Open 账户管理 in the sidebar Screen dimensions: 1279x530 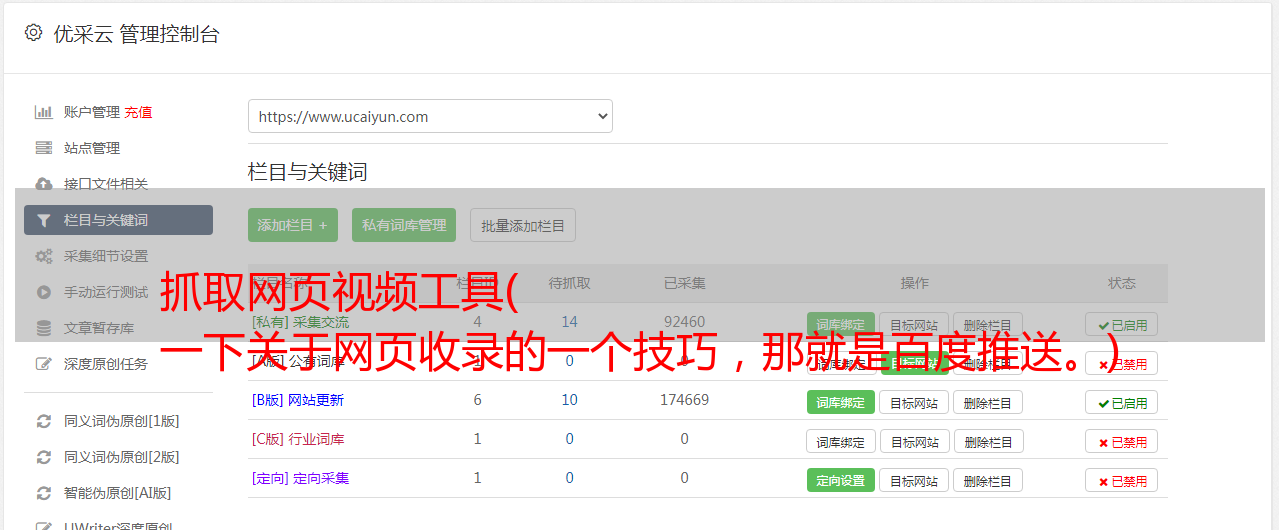pyautogui.click(x=92, y=112)
